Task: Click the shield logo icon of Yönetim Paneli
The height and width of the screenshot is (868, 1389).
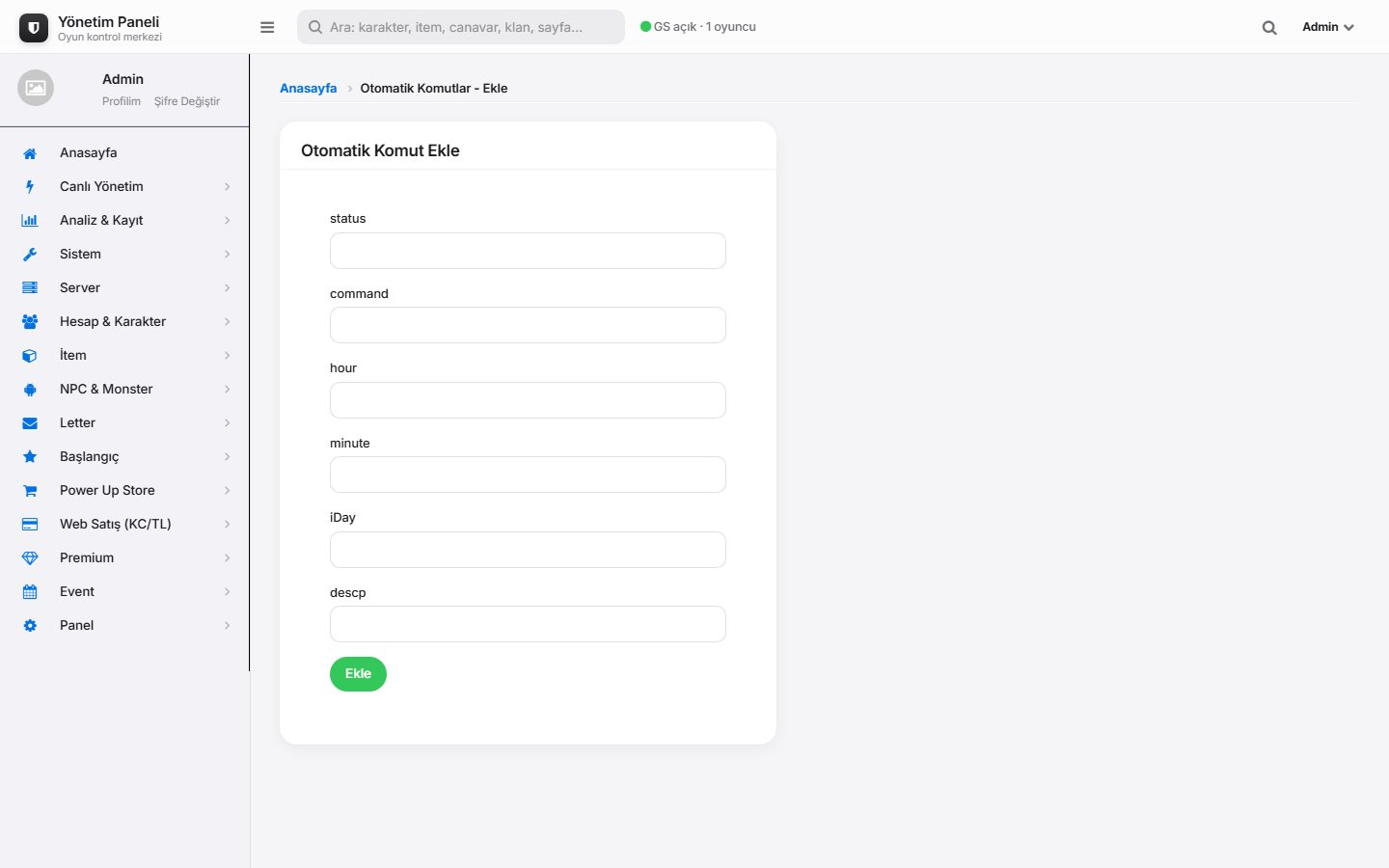Action: [x=34, y=28]
